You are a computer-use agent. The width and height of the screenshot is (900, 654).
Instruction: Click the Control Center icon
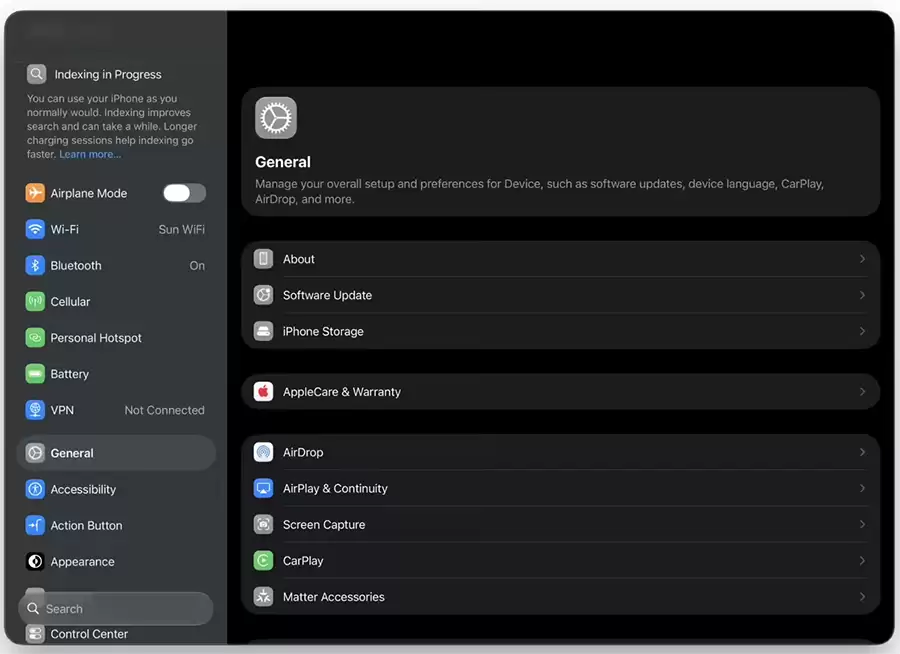[35, 634]
